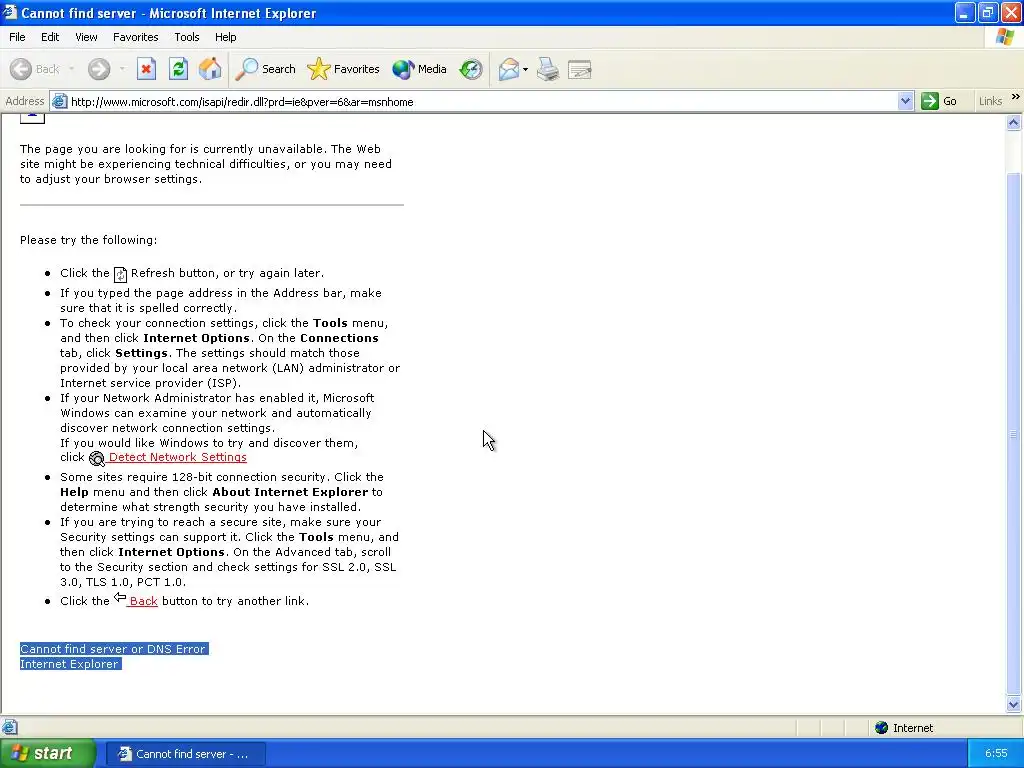Click in the Address bar URL field
The height and width of the screenshot is (768, 1024).
482,101
